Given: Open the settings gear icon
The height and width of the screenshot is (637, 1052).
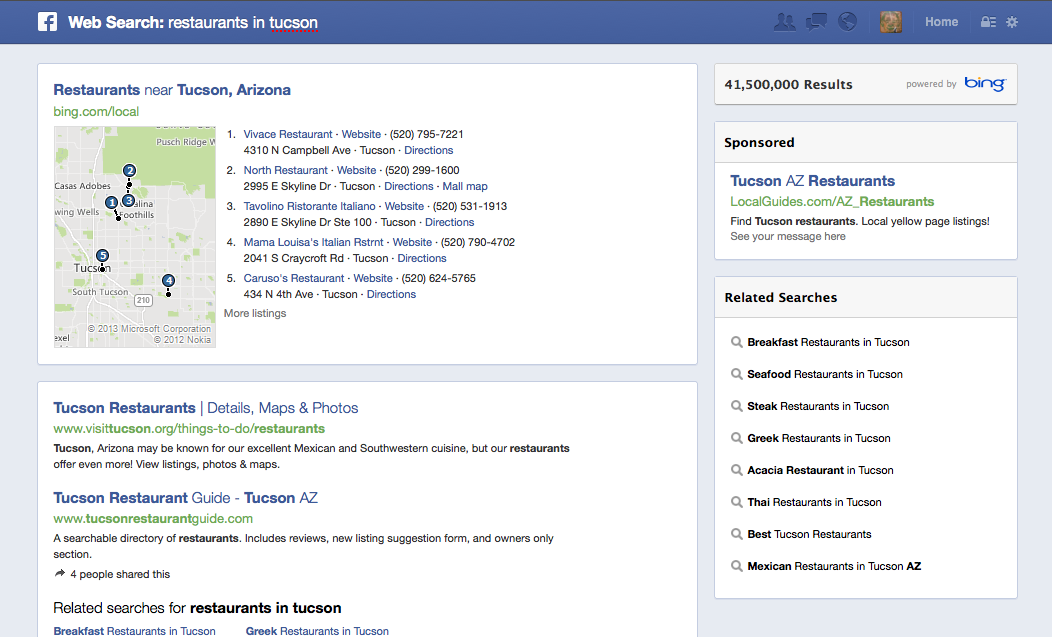Looking at the screenshot, I should point(1012,22).
